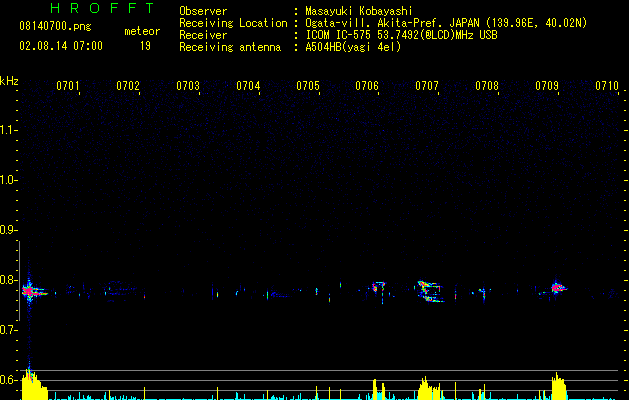
Task: Click the 0702 time marker
Action: click(x=128, y=86)
